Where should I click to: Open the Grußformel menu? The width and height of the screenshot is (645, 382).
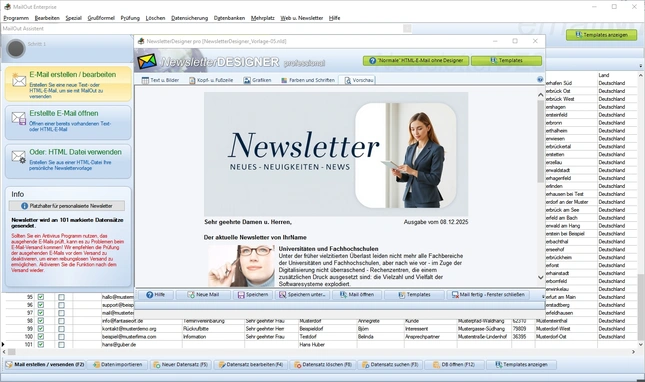tap(101, 18)
